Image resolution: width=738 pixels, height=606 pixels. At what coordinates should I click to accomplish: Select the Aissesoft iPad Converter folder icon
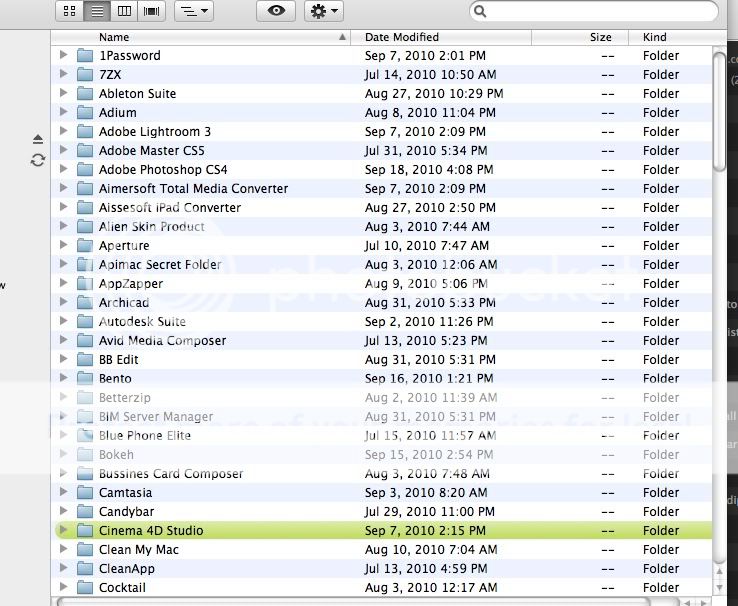coord(85,207)
